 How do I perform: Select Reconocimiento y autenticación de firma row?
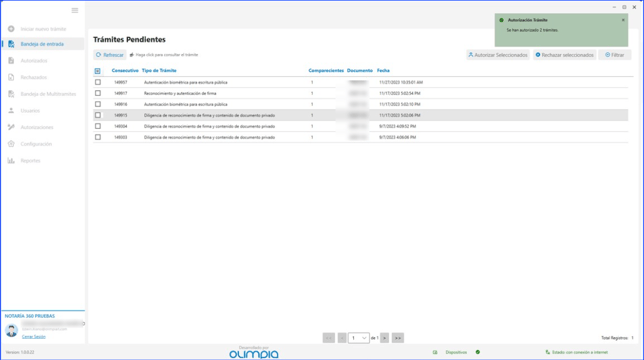pos(361,93)
